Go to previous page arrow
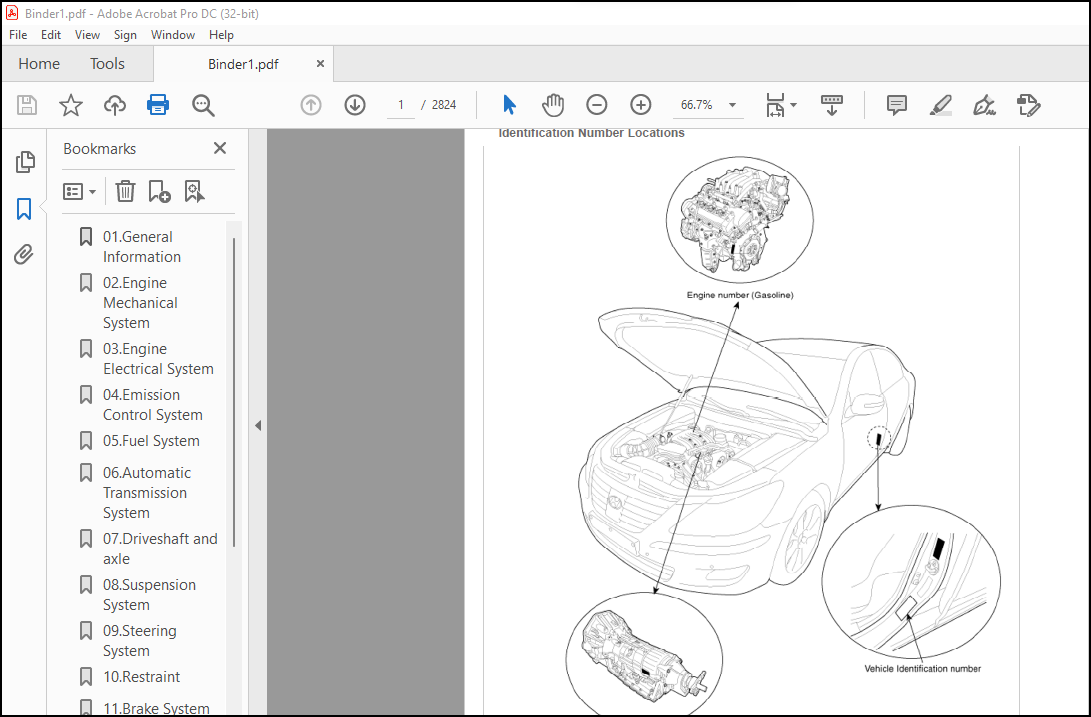This screenshot has height=717, width=1091. tap(311, 105)
